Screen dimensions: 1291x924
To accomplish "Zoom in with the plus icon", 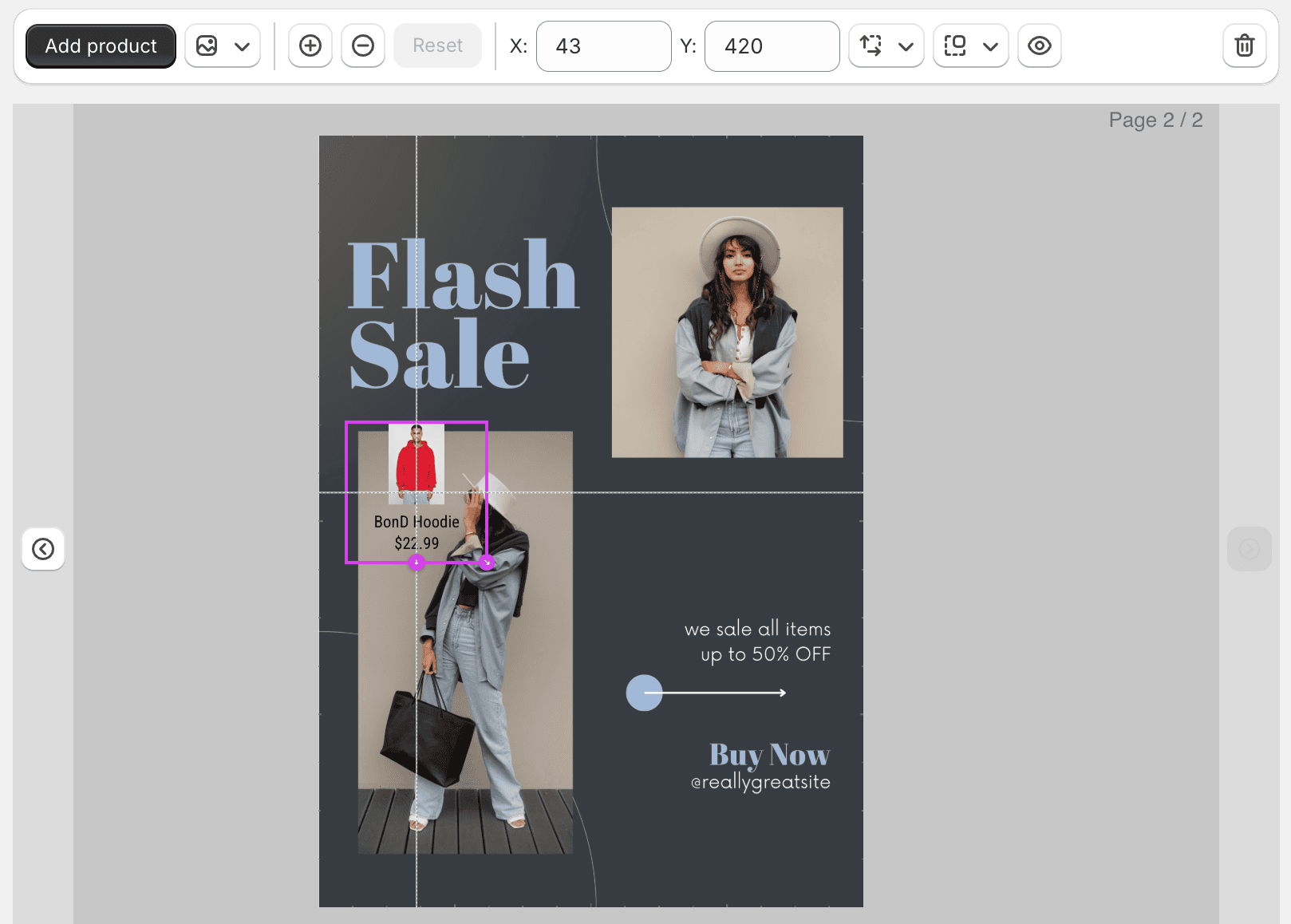I will tap(310, 46).
